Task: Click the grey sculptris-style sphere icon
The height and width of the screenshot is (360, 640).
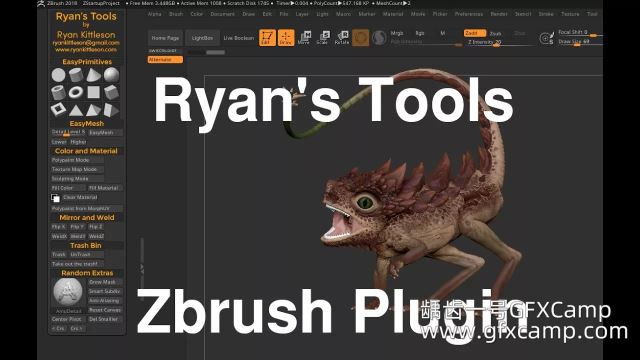Action: click(379, 38)
